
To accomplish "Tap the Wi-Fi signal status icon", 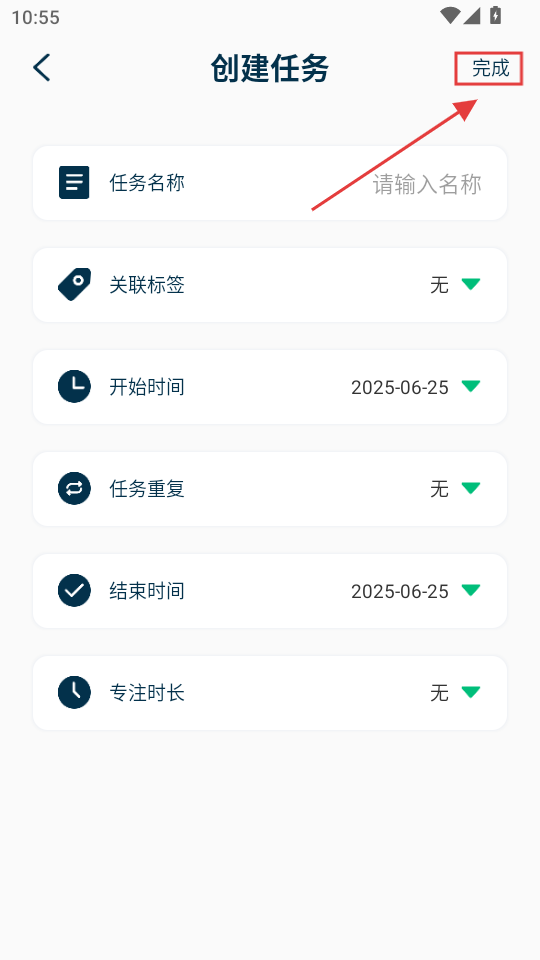I will point(449,16).
